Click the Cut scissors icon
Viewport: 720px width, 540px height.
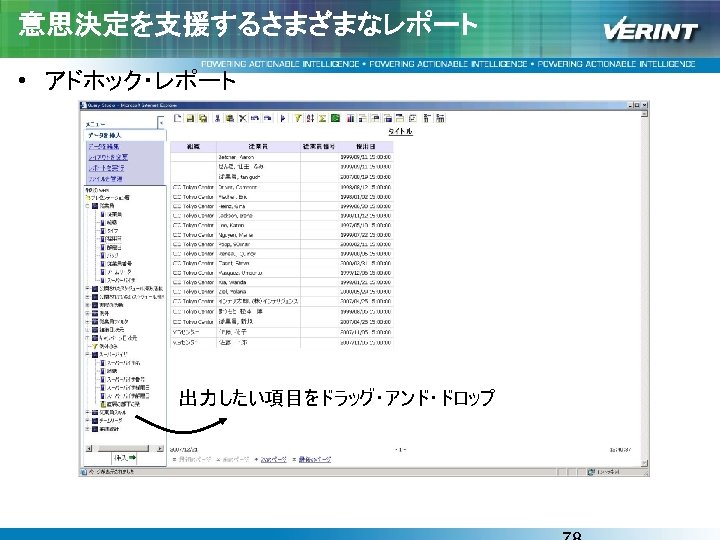(218, 118)
